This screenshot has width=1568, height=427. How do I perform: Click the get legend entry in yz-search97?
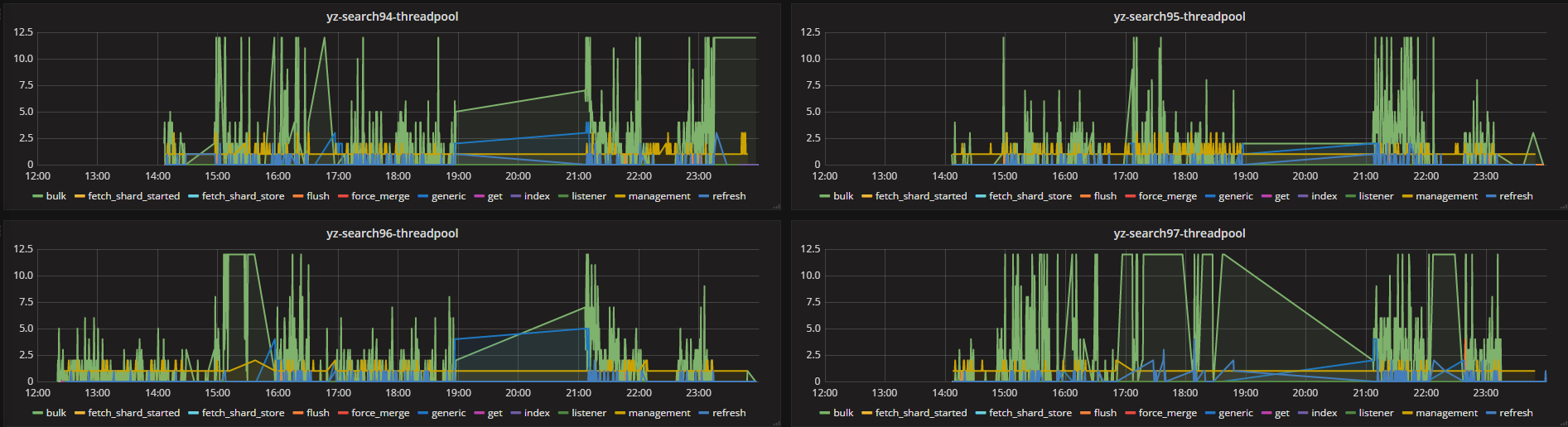(x=1281, y=413)
